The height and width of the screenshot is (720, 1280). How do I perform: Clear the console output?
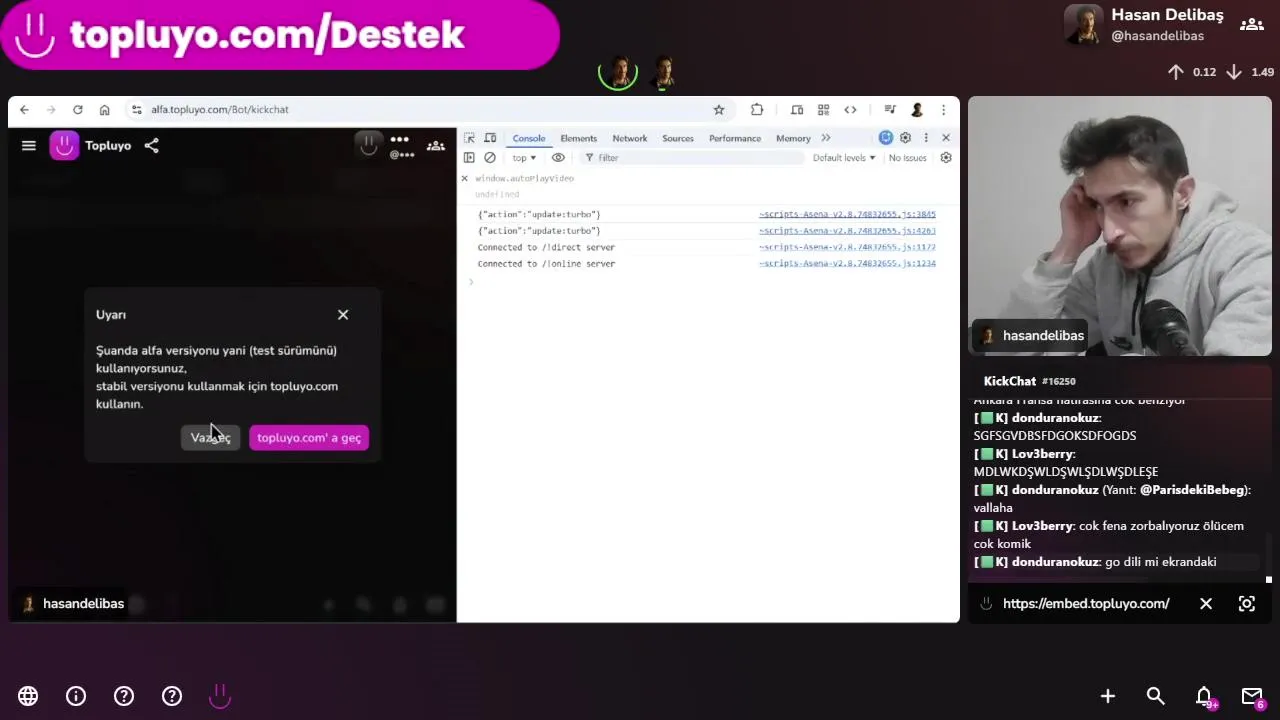tap(490, 158)
